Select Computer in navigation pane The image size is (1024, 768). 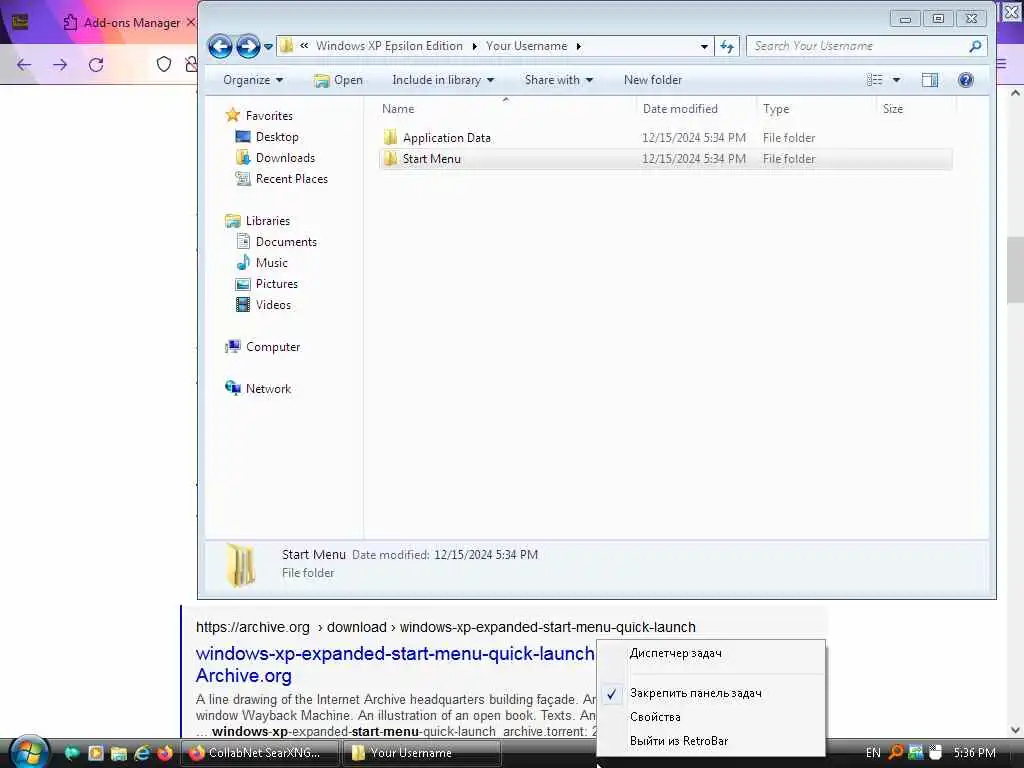tap(263, 347)
